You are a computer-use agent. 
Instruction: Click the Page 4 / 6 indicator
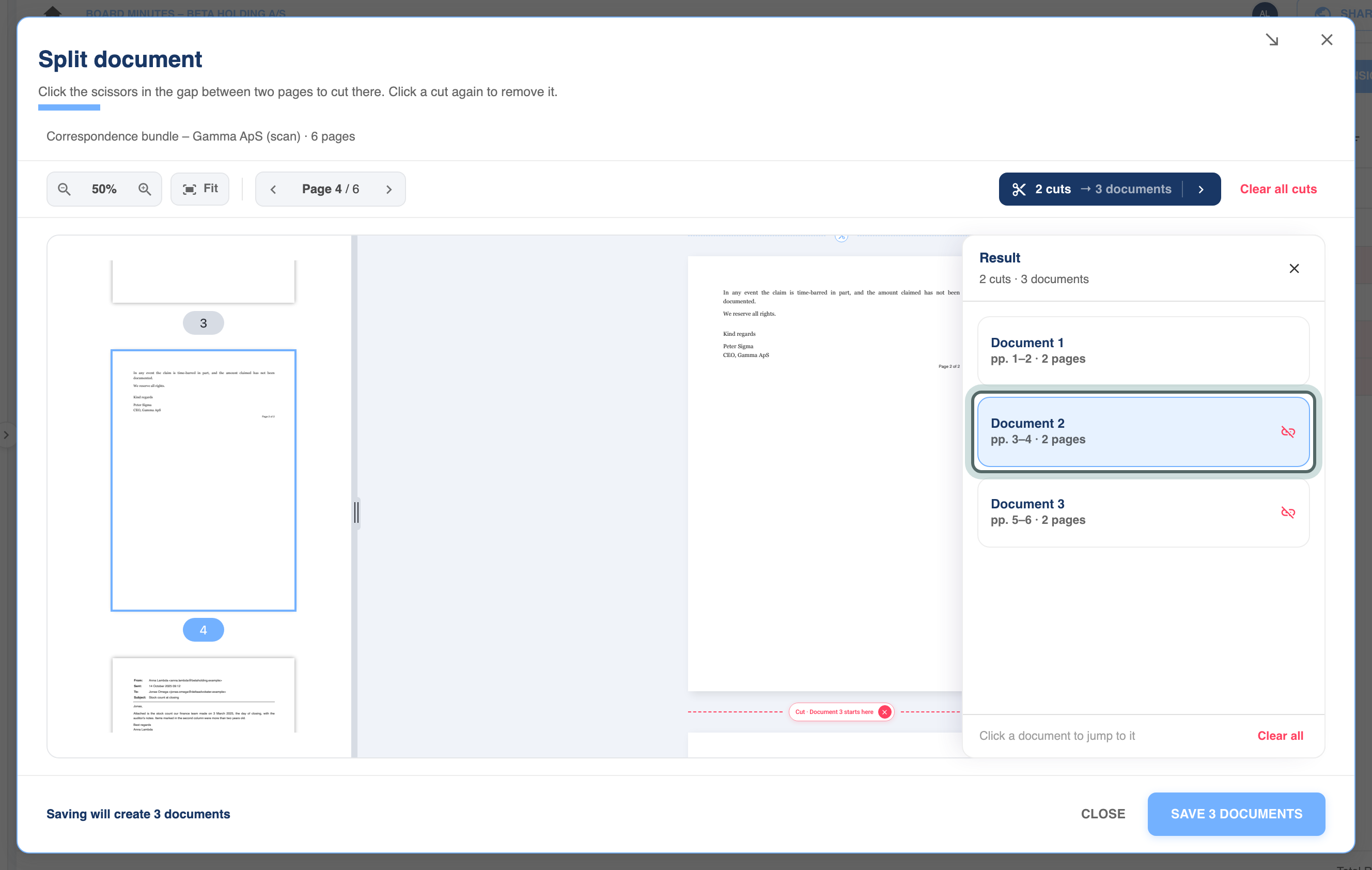point(331,189)
